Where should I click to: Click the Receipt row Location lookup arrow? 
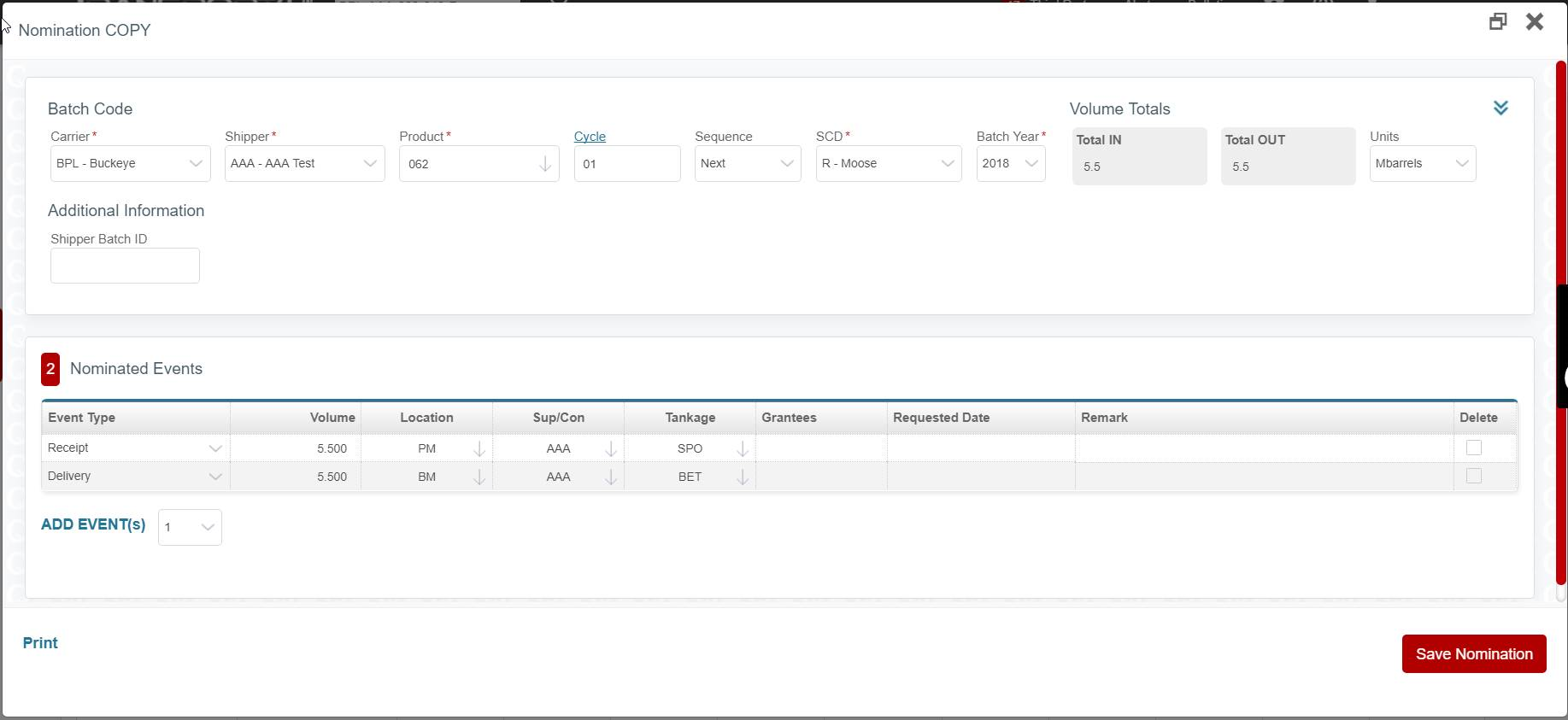pyautogui.click(x=479, y=448)
